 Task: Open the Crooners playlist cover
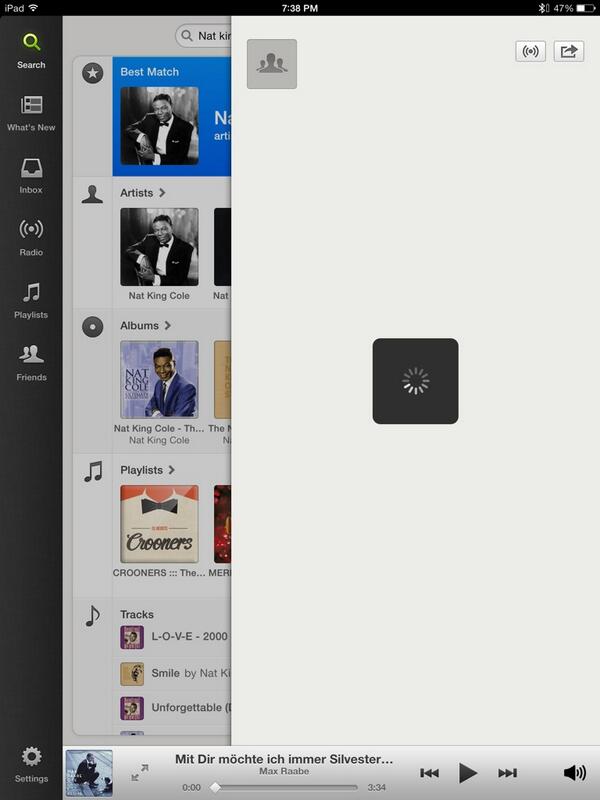coord(159,524)
